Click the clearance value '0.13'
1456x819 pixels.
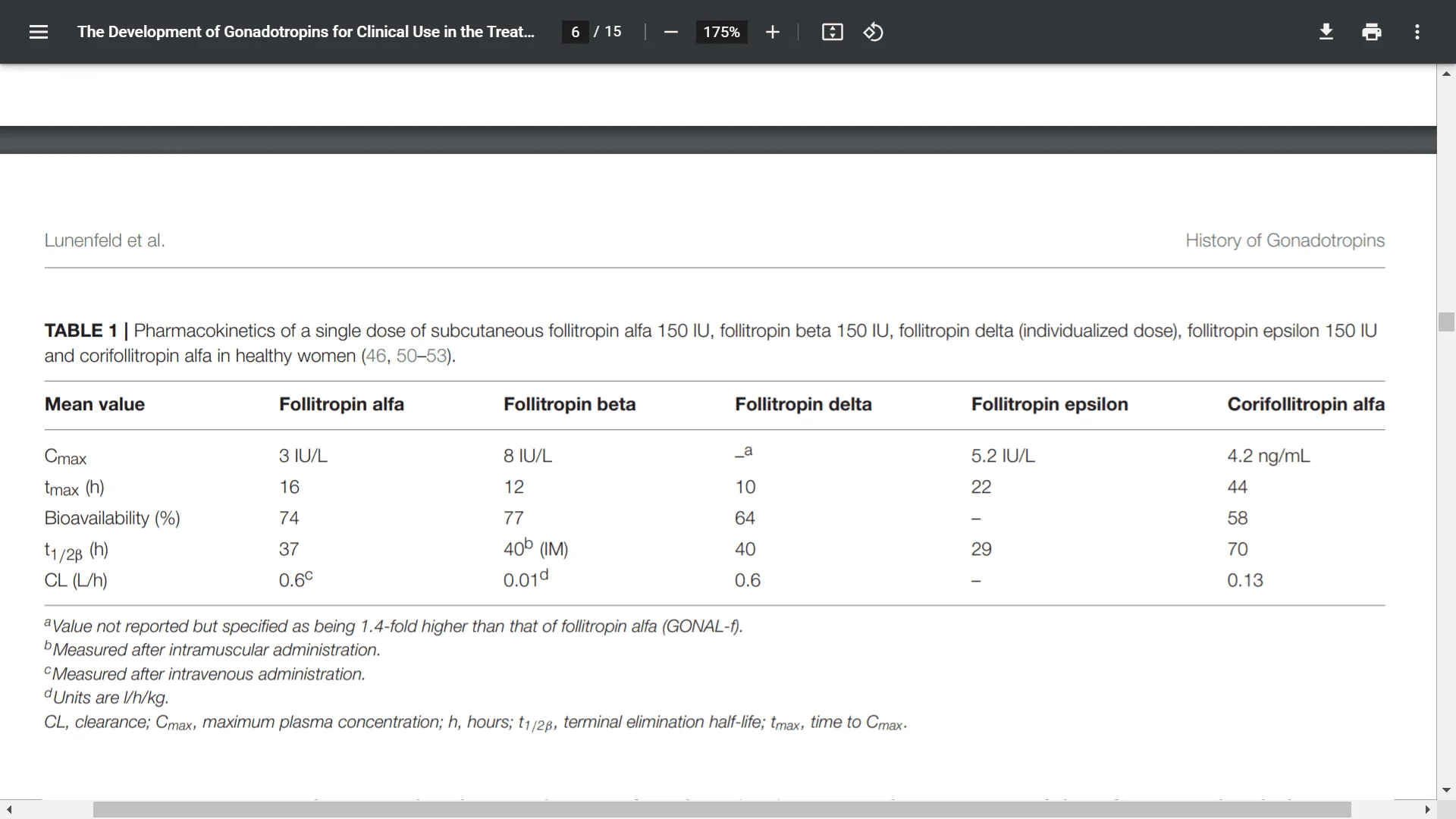tap(1245, 580)
